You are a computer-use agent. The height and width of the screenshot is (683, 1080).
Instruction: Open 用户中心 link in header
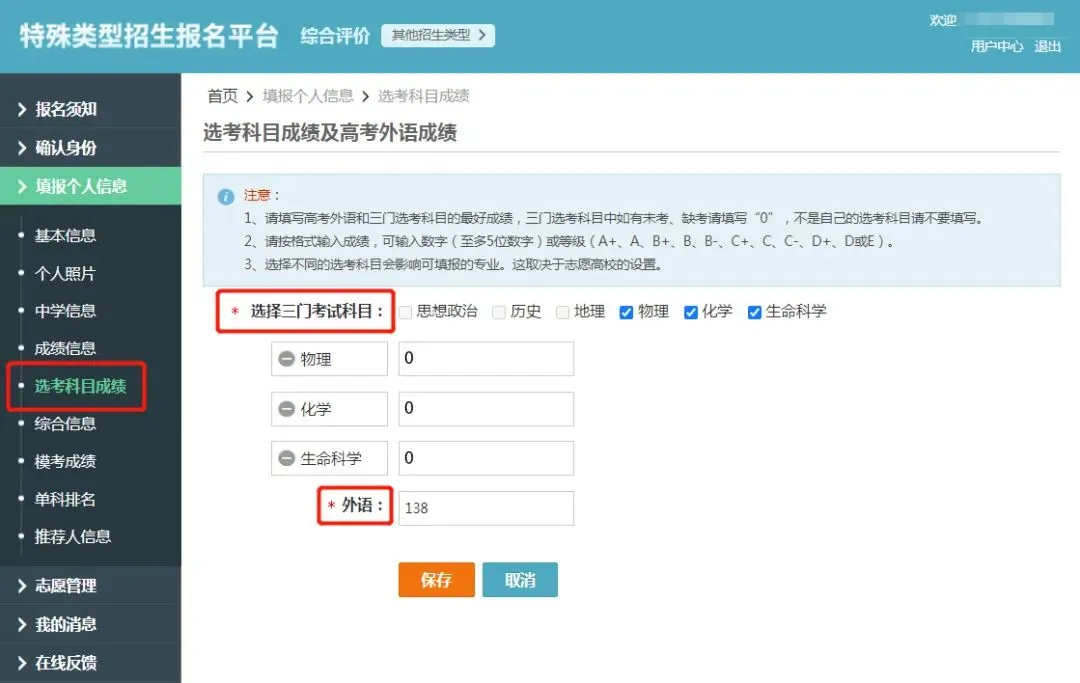pos(996,46)
